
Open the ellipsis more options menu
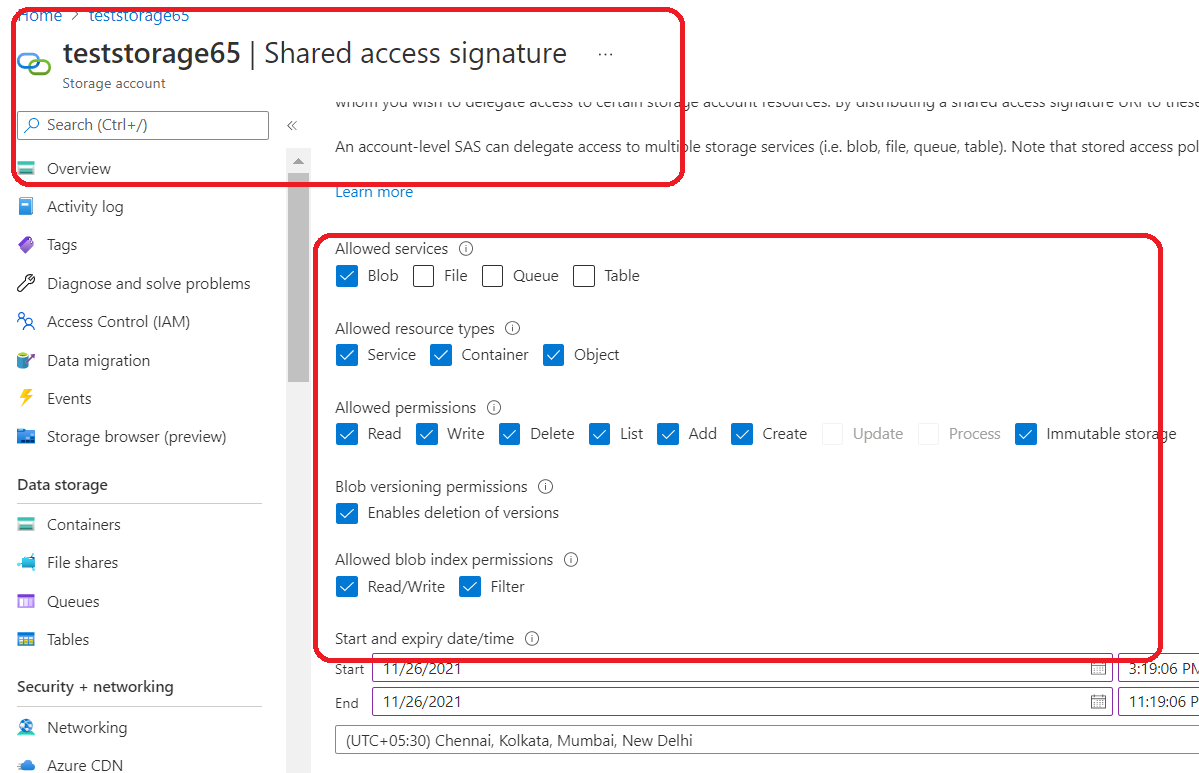coord(605,54)
